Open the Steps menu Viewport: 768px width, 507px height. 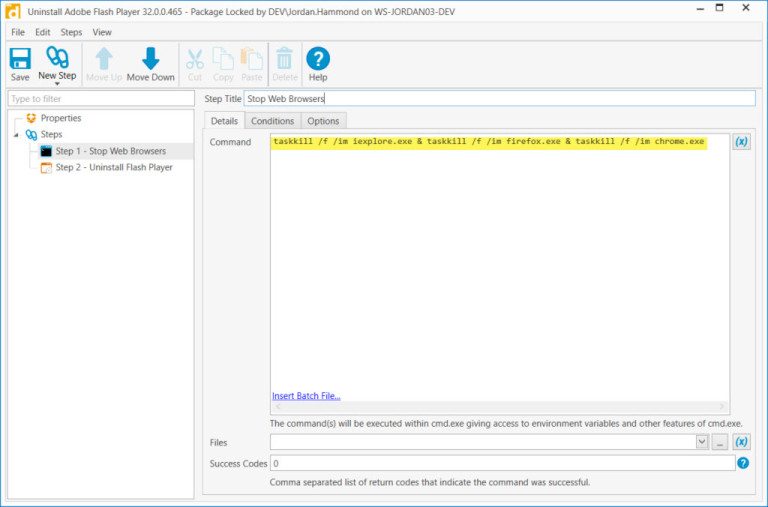coord(71,32)
